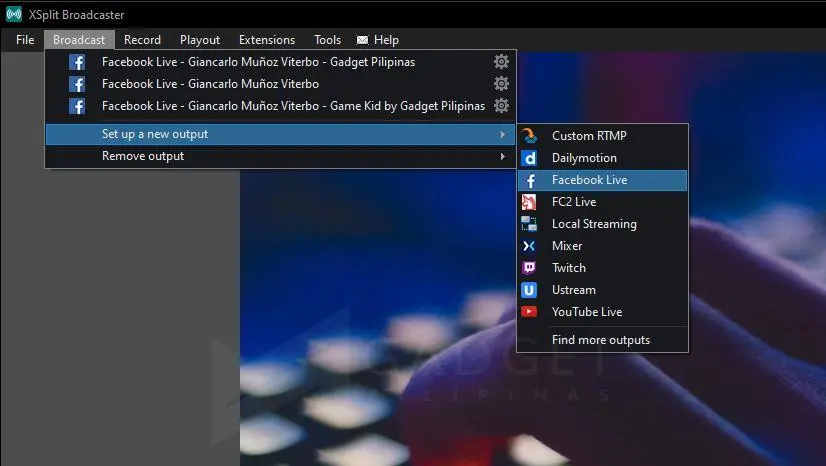Start Facebook Live to Gadget Pilipinas
The image size is (826, 466).
258,62
